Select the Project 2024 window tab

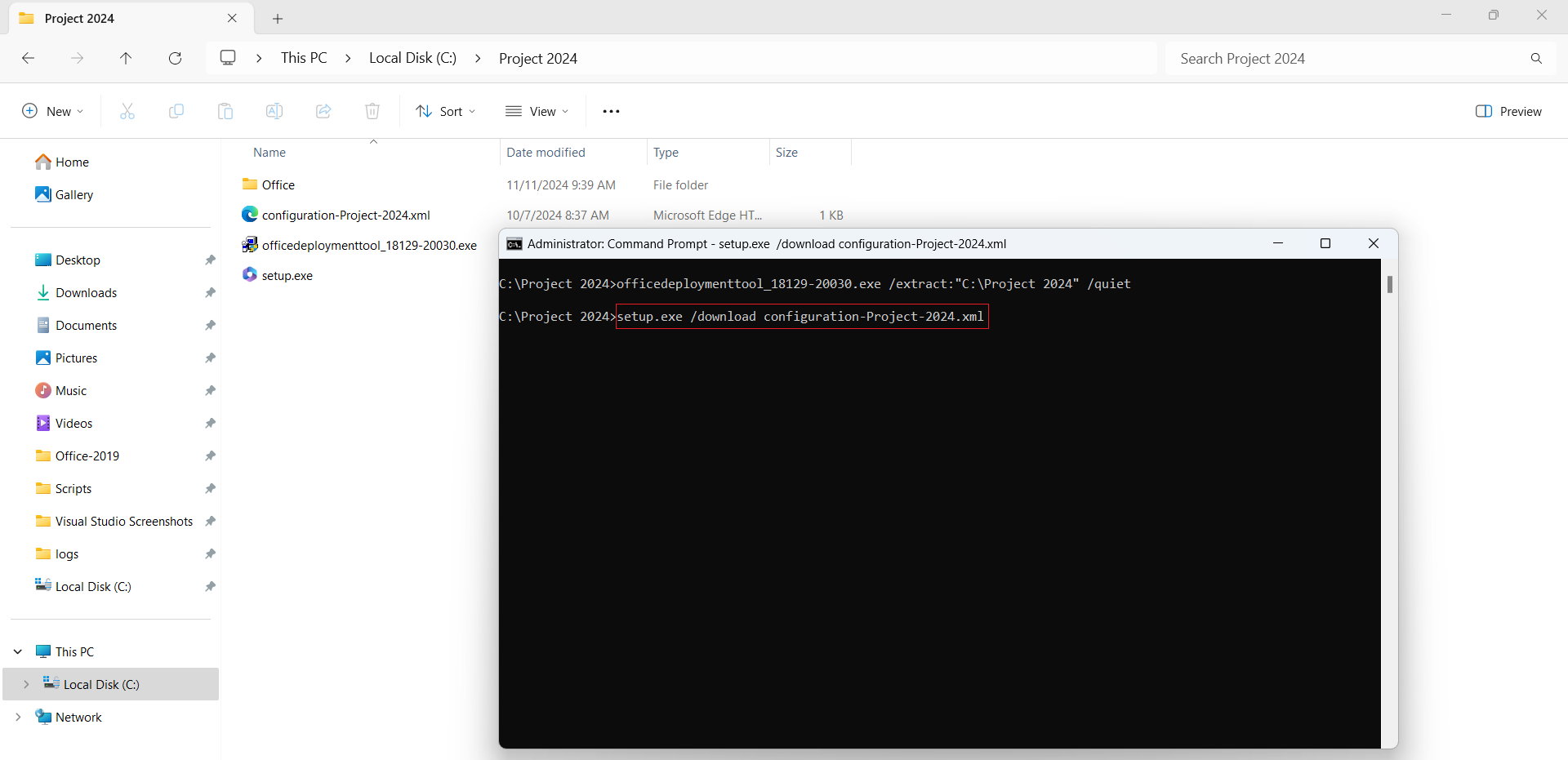[x=131, y=18]
